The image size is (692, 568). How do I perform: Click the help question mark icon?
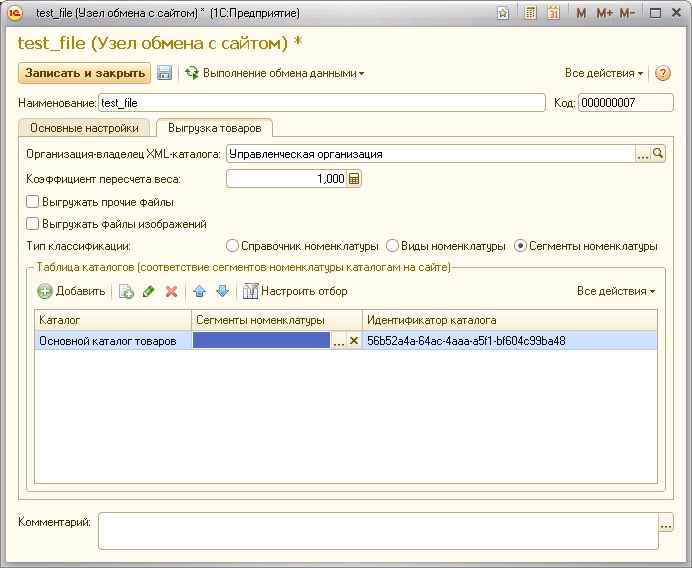(662, 73)
